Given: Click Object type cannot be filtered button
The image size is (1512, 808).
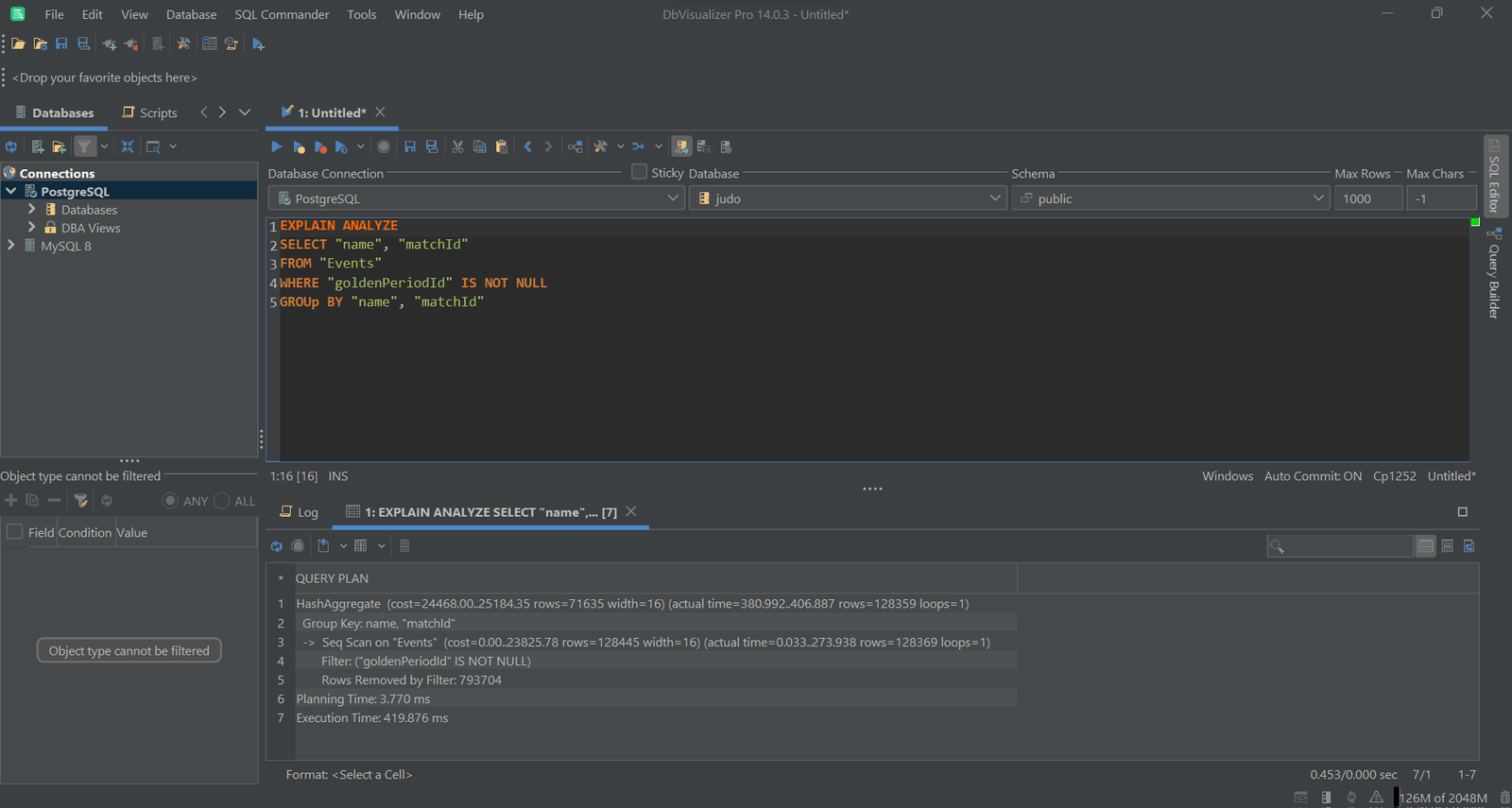Looking at the screenshot, I should click(x=129, y=650).
